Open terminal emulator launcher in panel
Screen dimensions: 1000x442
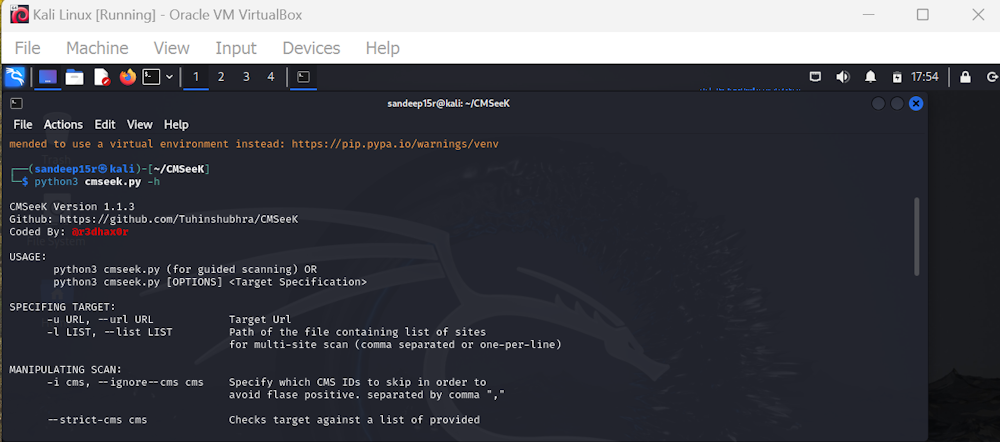[151, 77]
